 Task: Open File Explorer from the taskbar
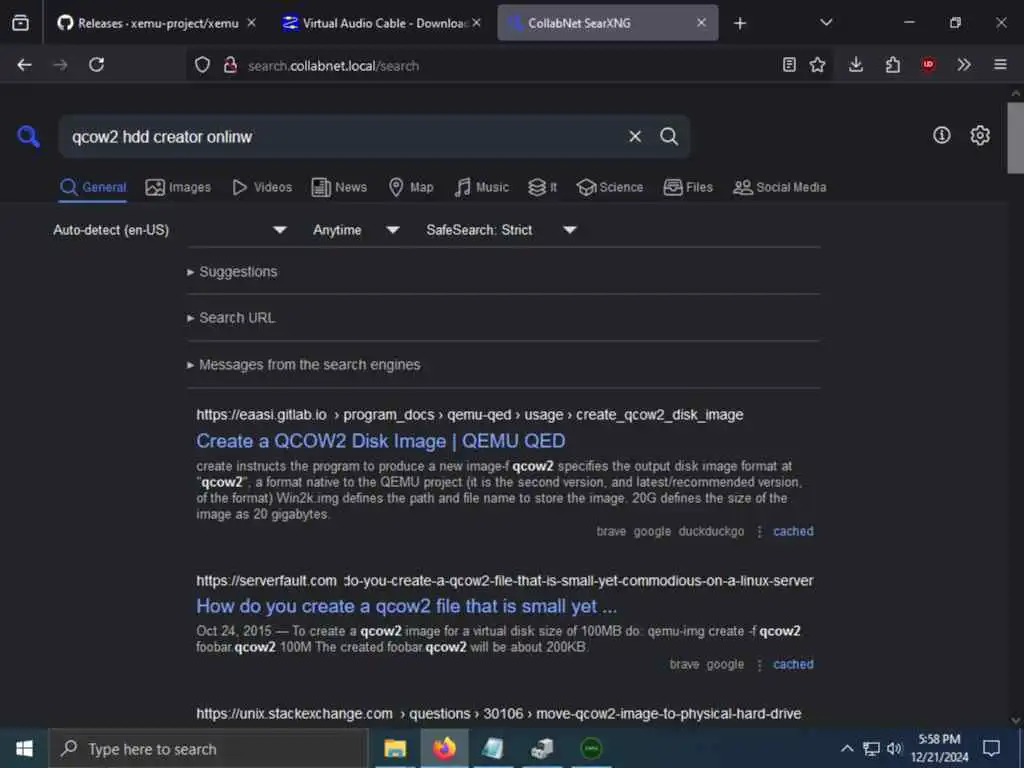point(395,748)
